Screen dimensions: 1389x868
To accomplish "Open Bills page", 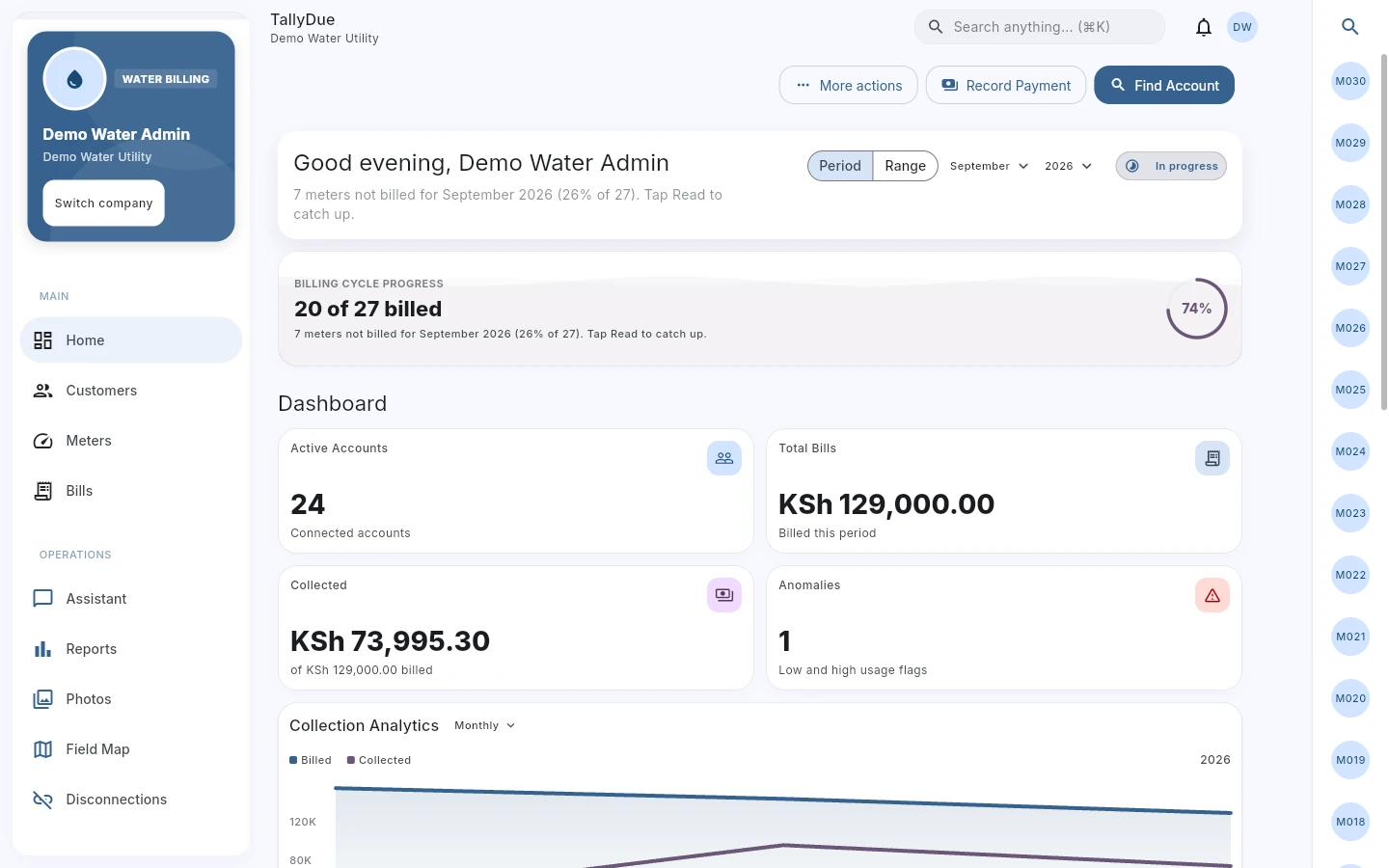I will tap(131, 491).
